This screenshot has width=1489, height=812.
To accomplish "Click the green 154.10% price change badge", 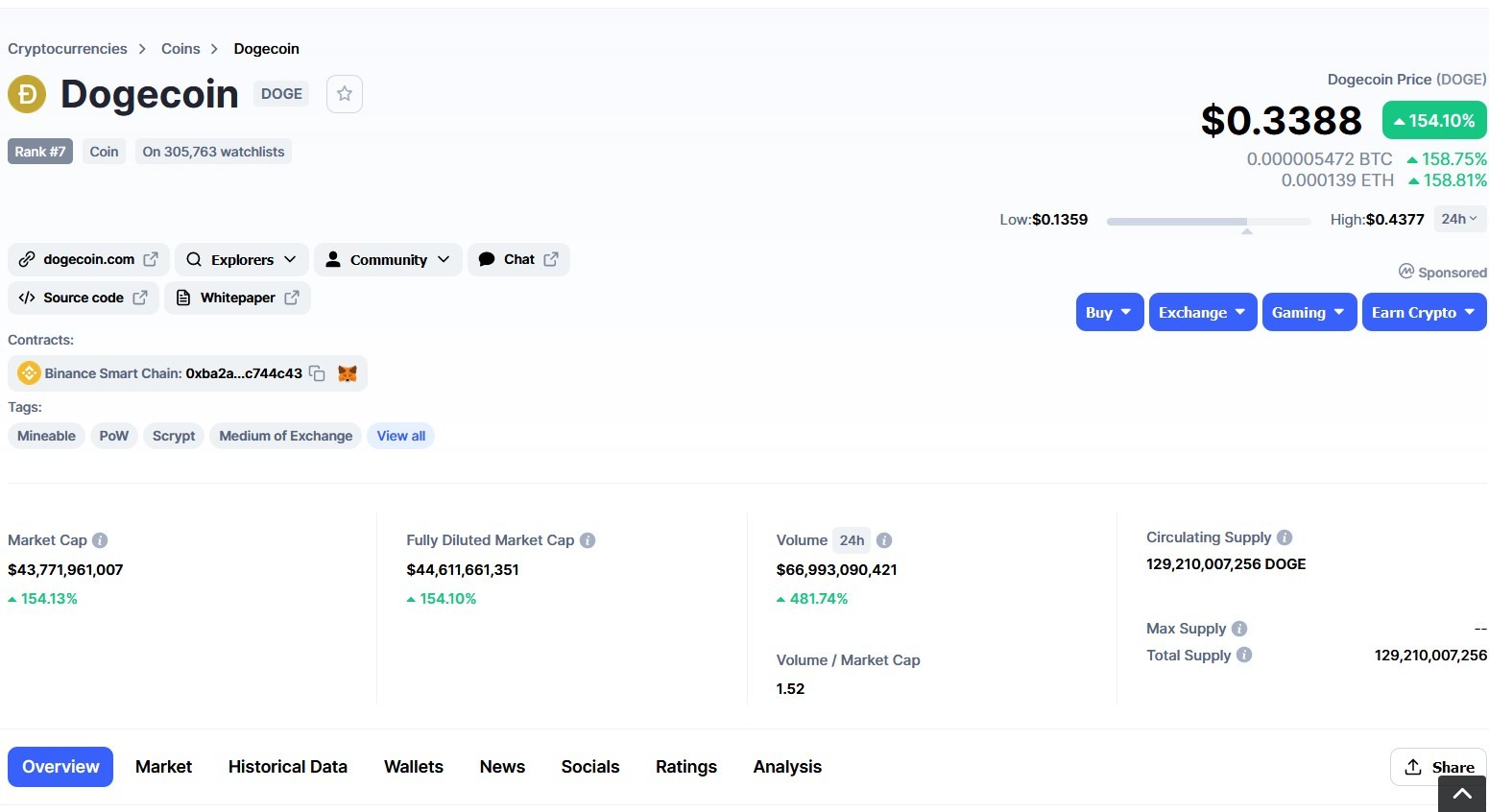I will [x=1434, y=121].
